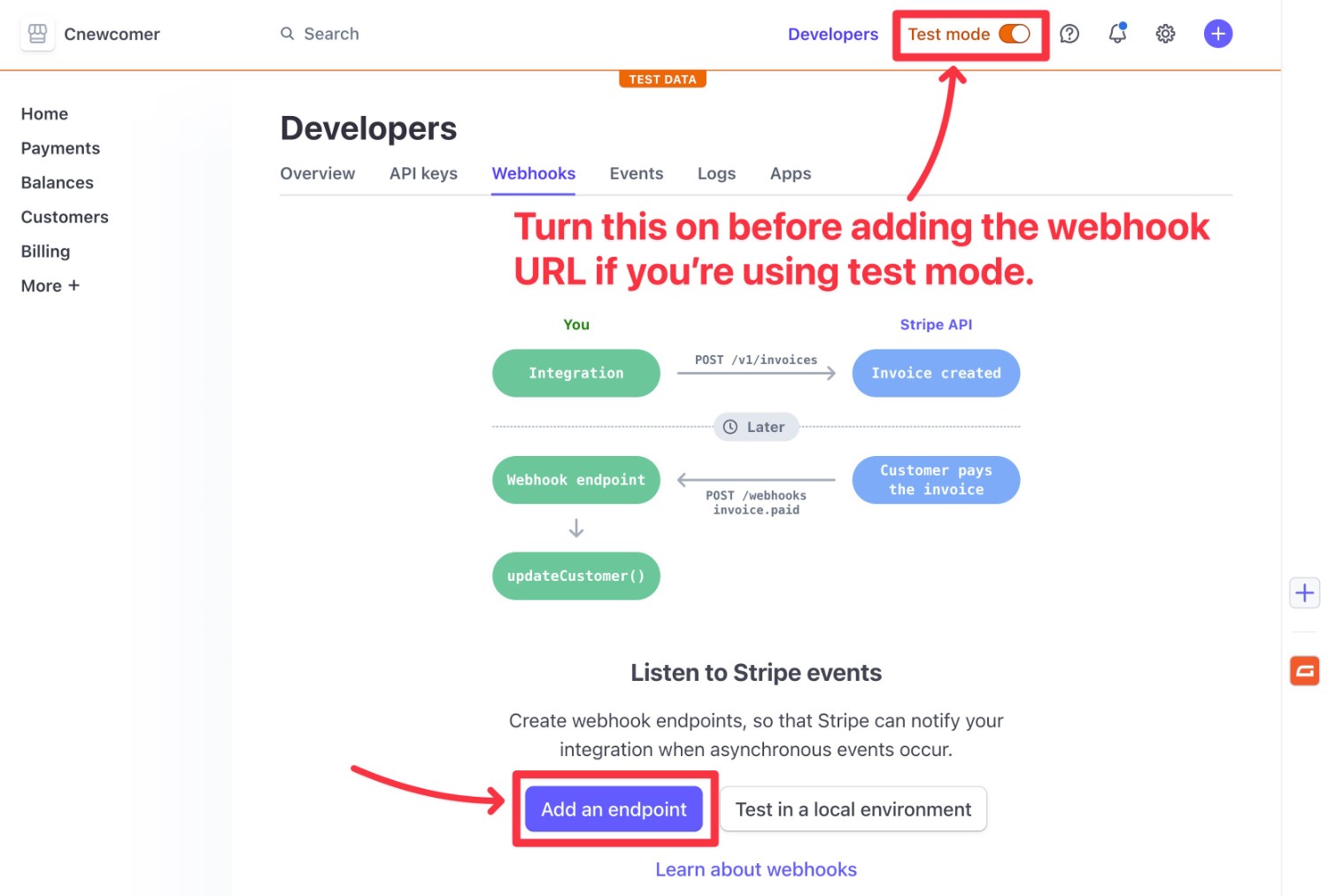1328x896 pixels.
Task: View notifications from the bell icon
Action: tap(1116, 34)
